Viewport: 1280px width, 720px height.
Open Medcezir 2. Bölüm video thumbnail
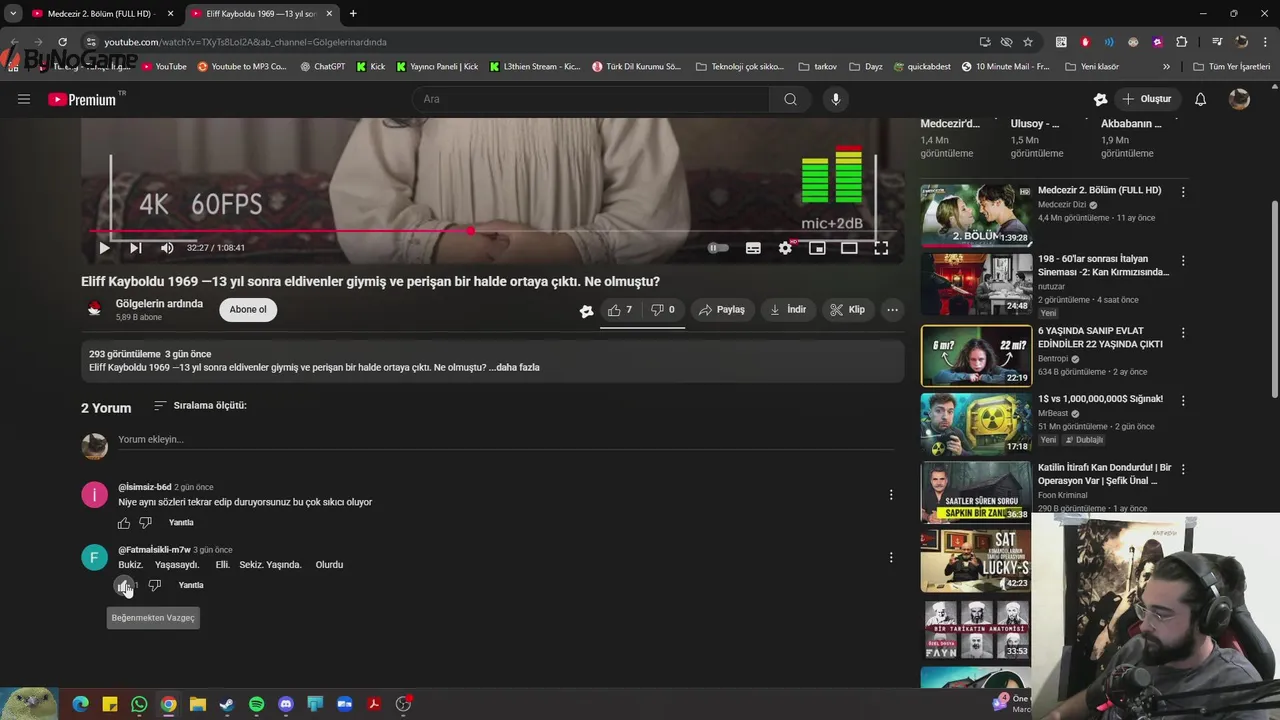pos(976,215)
